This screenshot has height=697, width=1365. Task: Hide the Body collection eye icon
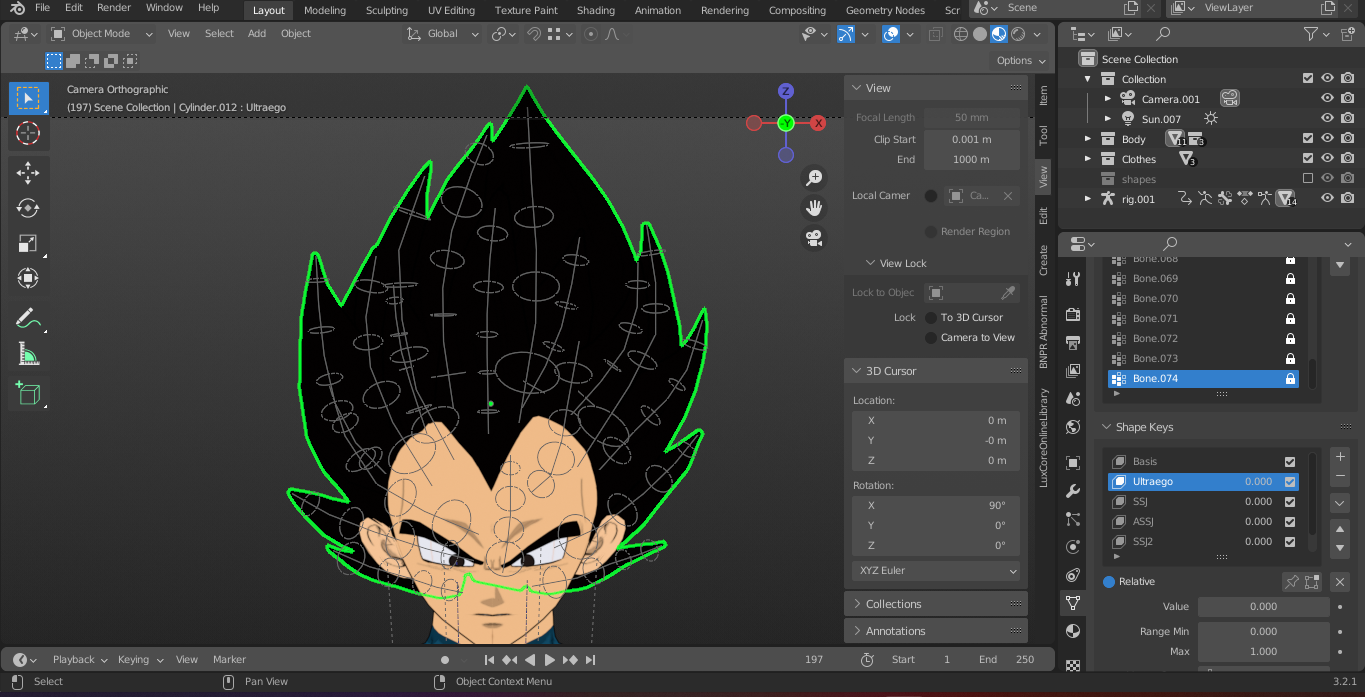[1328, 139]
